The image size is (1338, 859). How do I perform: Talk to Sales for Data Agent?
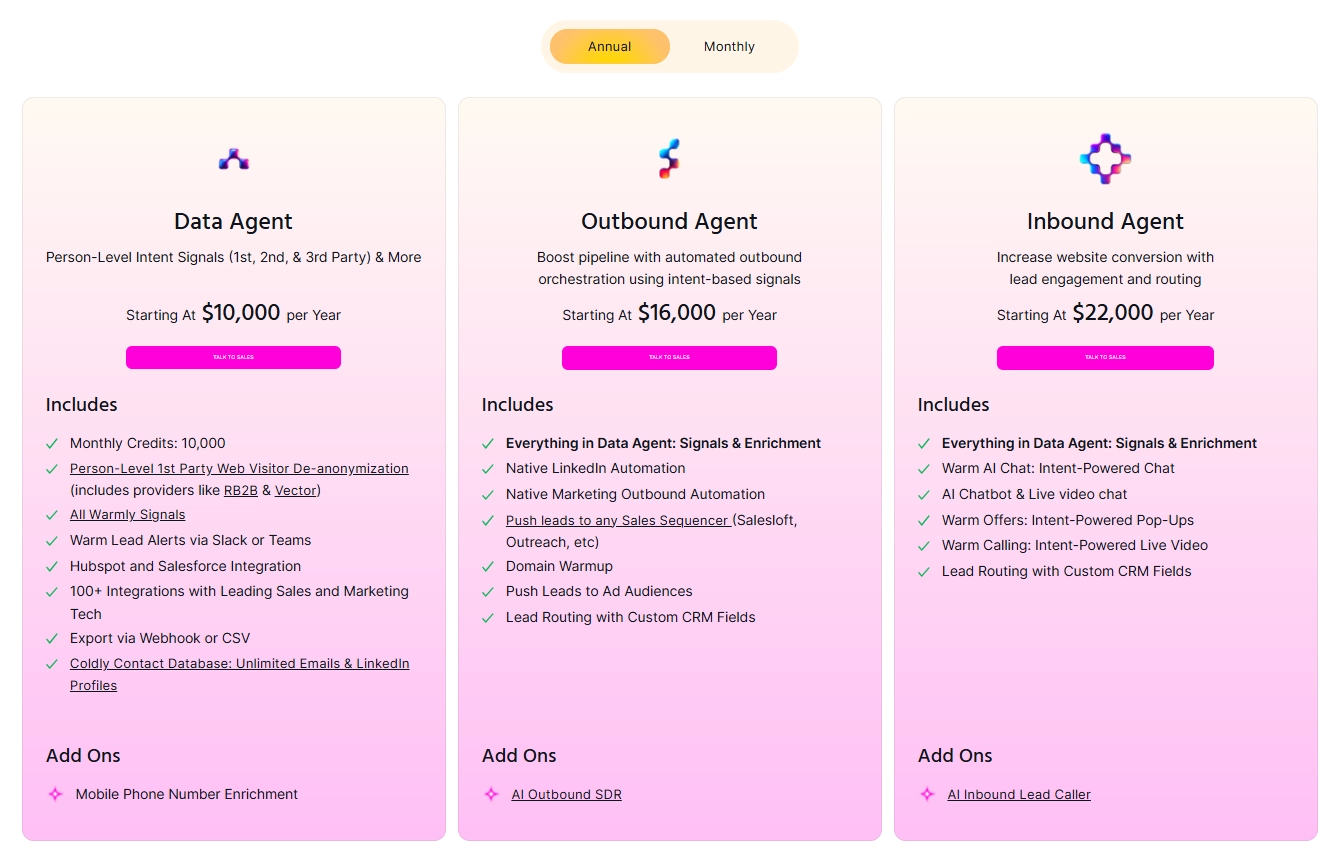(x=233, y=357)
